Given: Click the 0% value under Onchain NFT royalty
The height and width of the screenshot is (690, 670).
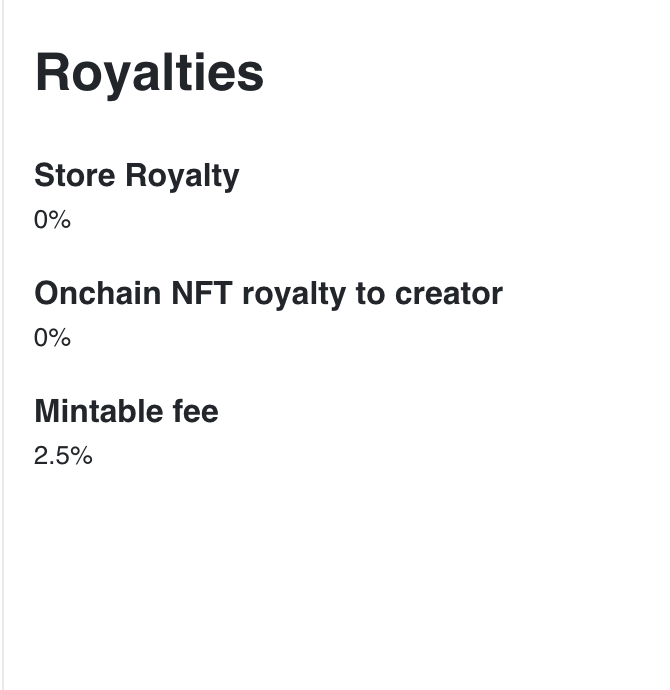Looking at the screenshot, I should coord(52,338).
